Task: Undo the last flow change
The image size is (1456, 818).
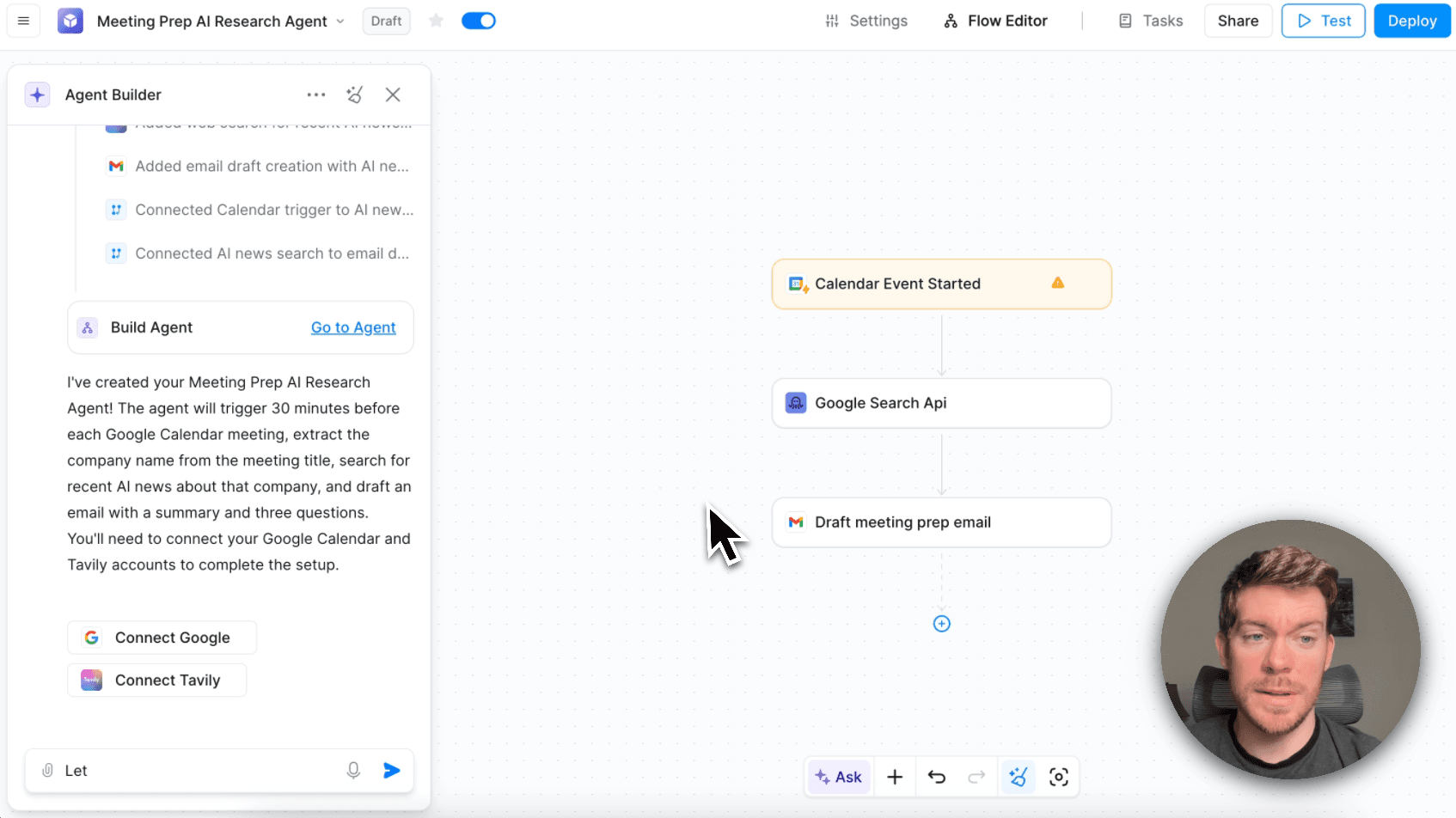Action: (937, 776)
